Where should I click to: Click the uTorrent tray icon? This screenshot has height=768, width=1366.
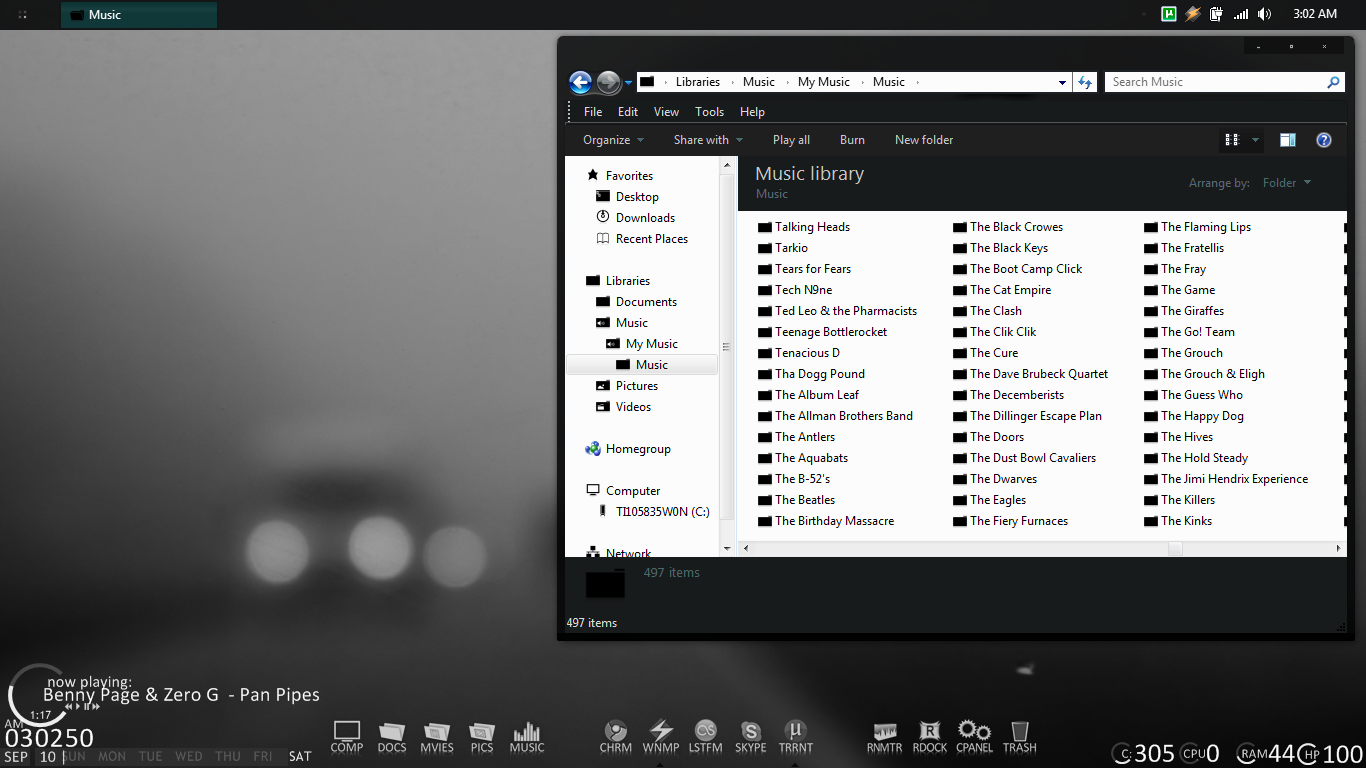tap(1169, 14)
